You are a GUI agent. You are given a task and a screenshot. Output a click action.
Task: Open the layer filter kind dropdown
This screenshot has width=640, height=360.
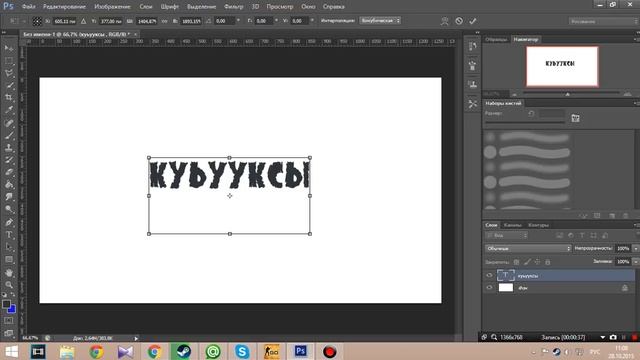507,236
